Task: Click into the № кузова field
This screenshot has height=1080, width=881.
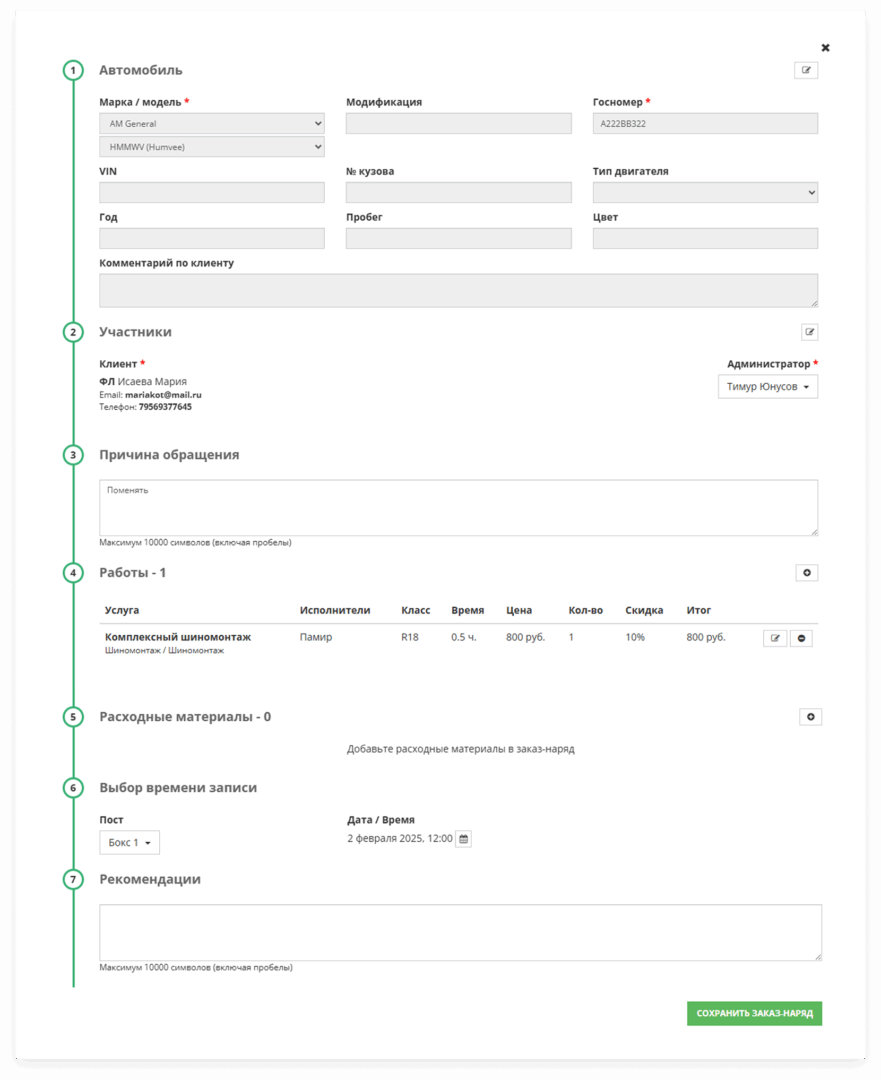Action: [x=458, y=192]
